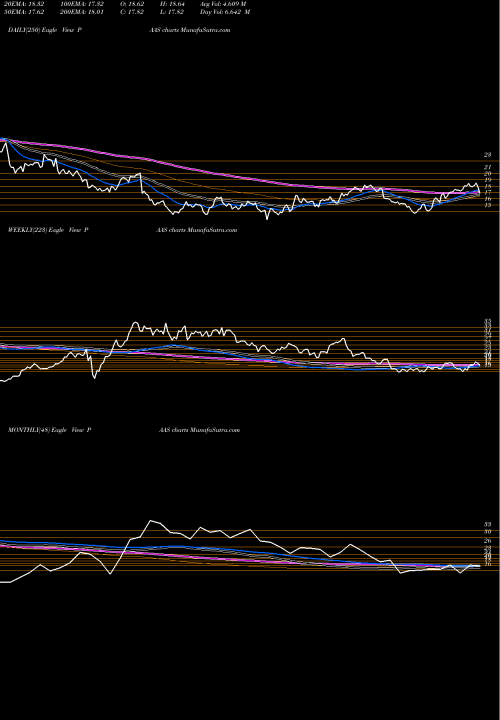Viewport: 500px width, 720px height.
Task: Click the 33 price label on monthly chart
Action: (x=487, y=524)
